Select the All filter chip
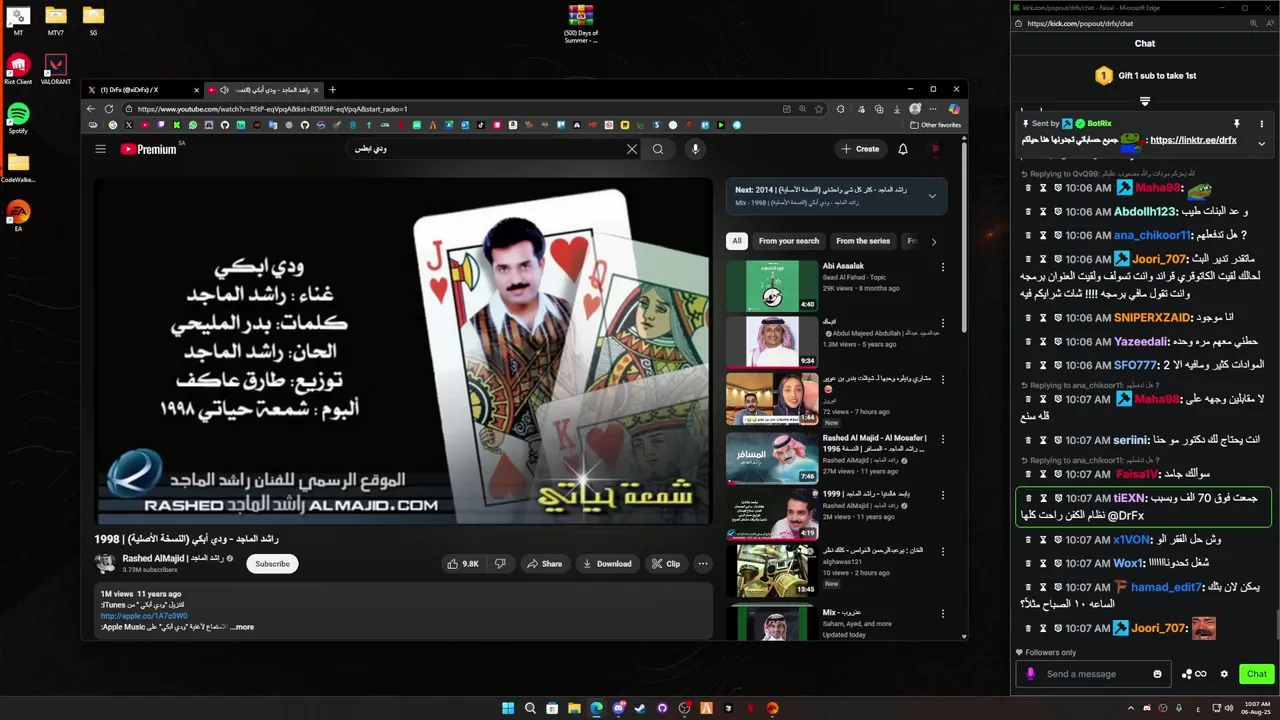 [x=737, y=241]
